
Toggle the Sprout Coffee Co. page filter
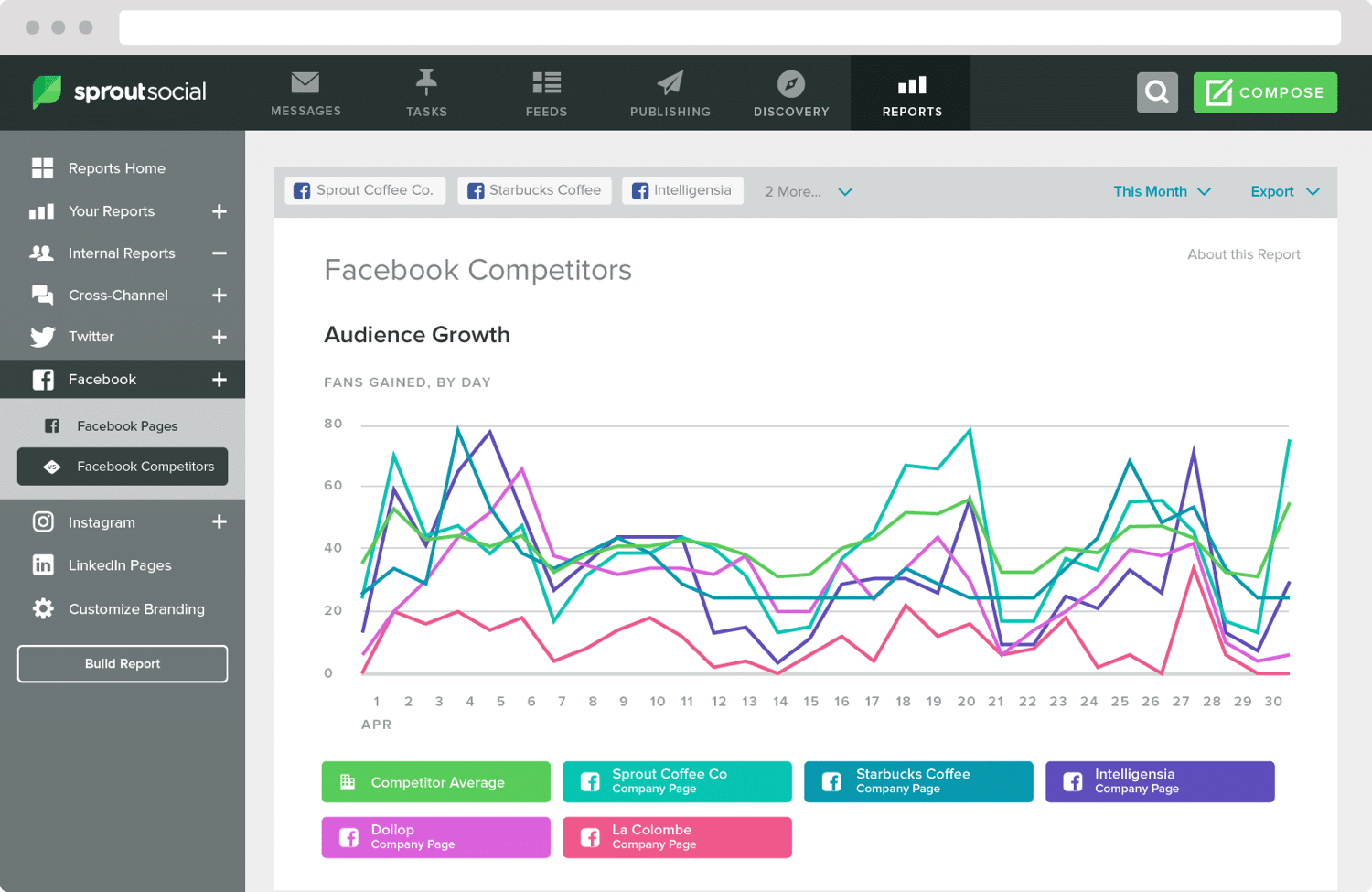(365, 190)
